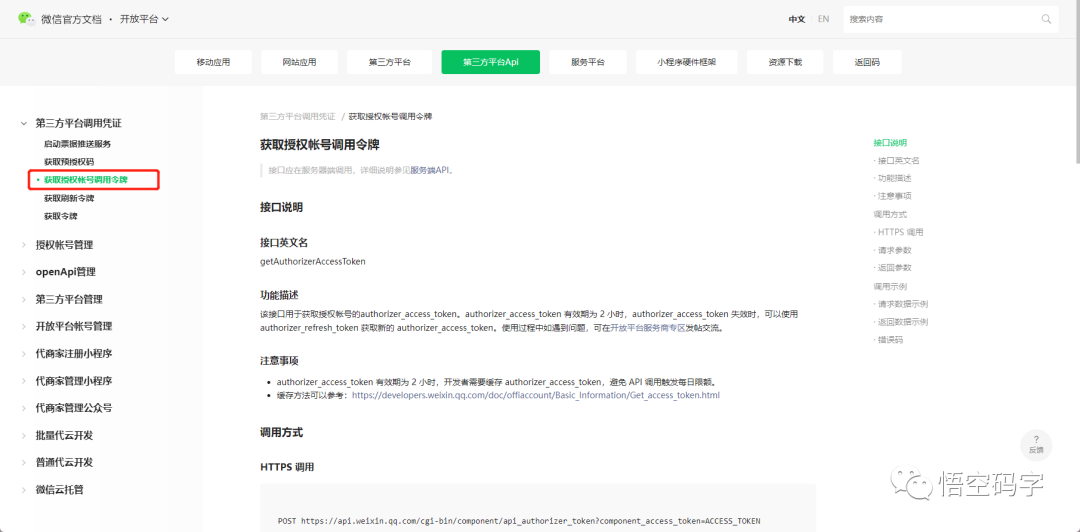This screenshot has width=1080, height=532.
Task: Open 启动票据推送服务 in the sidebar
Action: (77, 144)
